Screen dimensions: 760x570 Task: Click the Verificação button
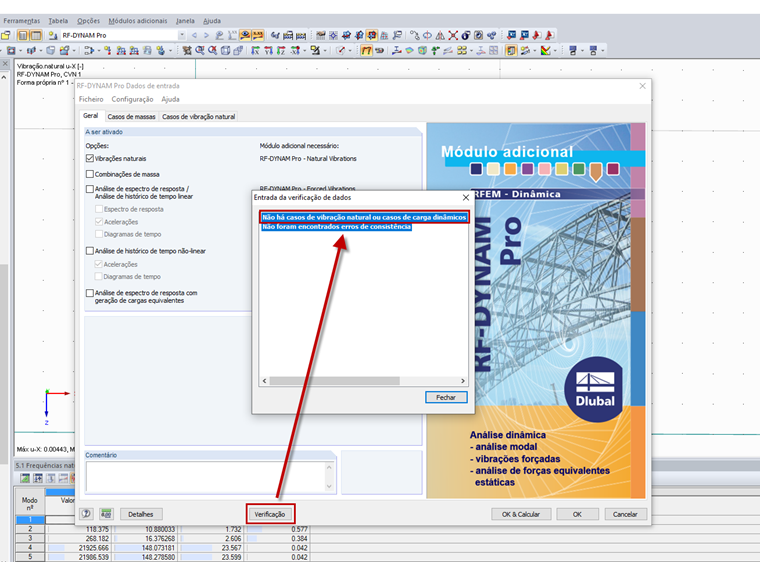(270, 514)
